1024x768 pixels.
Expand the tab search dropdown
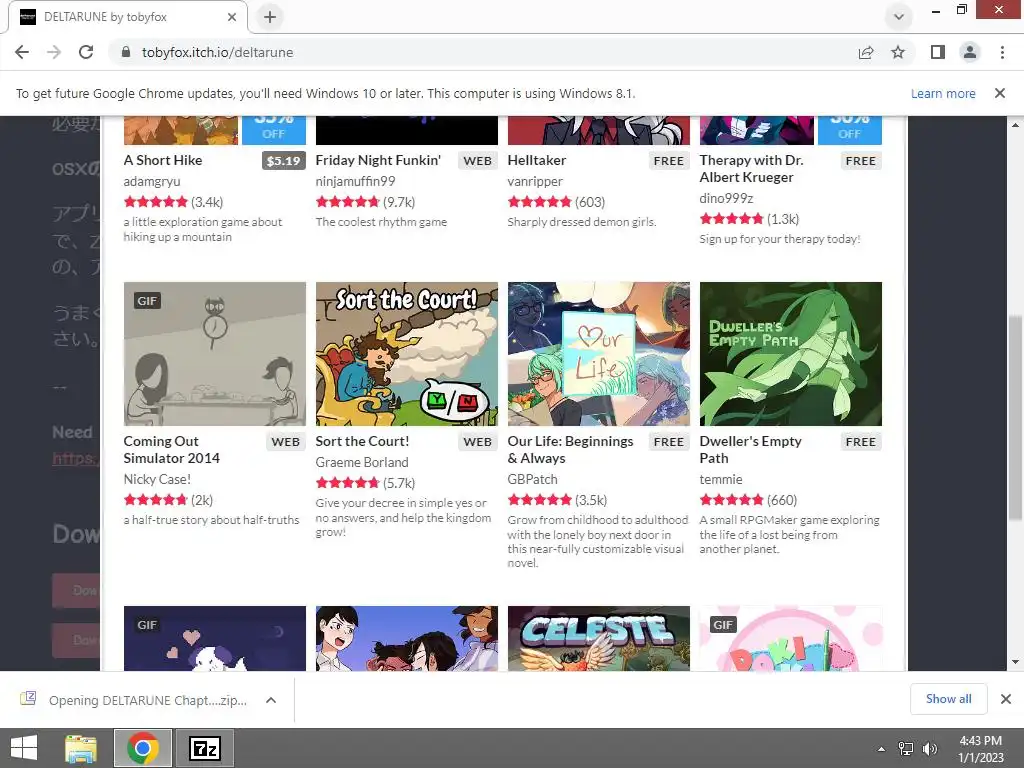(899, 17)
